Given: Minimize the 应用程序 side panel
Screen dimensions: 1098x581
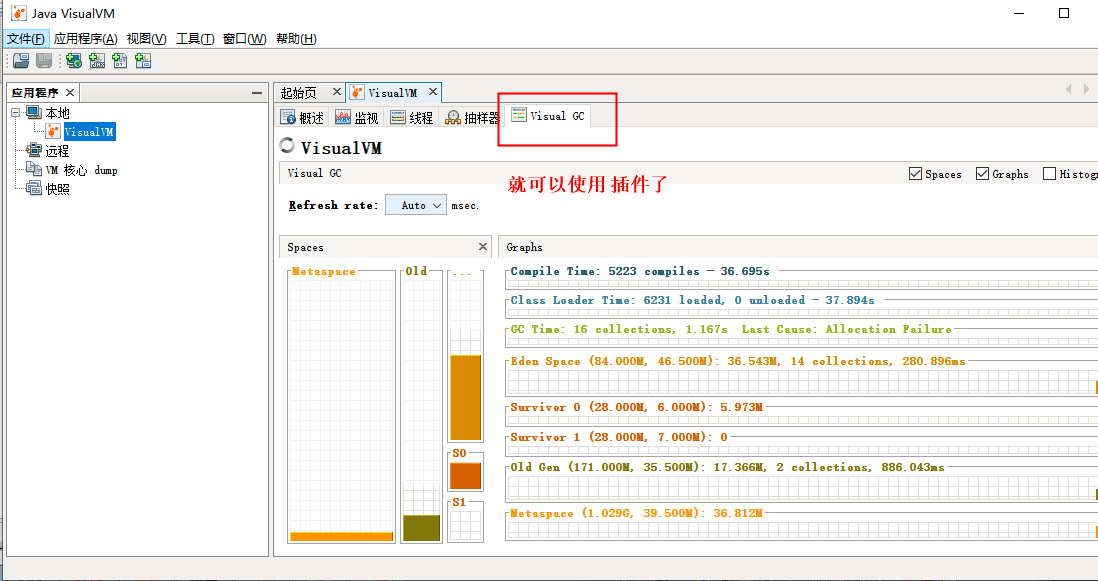Looking at the screenshot, I should tap(257, 92).
